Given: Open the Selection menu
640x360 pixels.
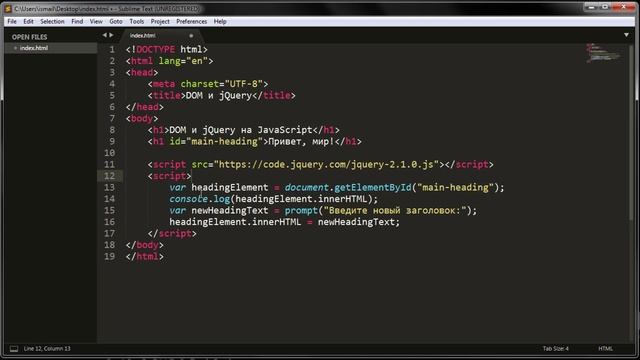Looking at the screenshot, I should coord(52,21).
